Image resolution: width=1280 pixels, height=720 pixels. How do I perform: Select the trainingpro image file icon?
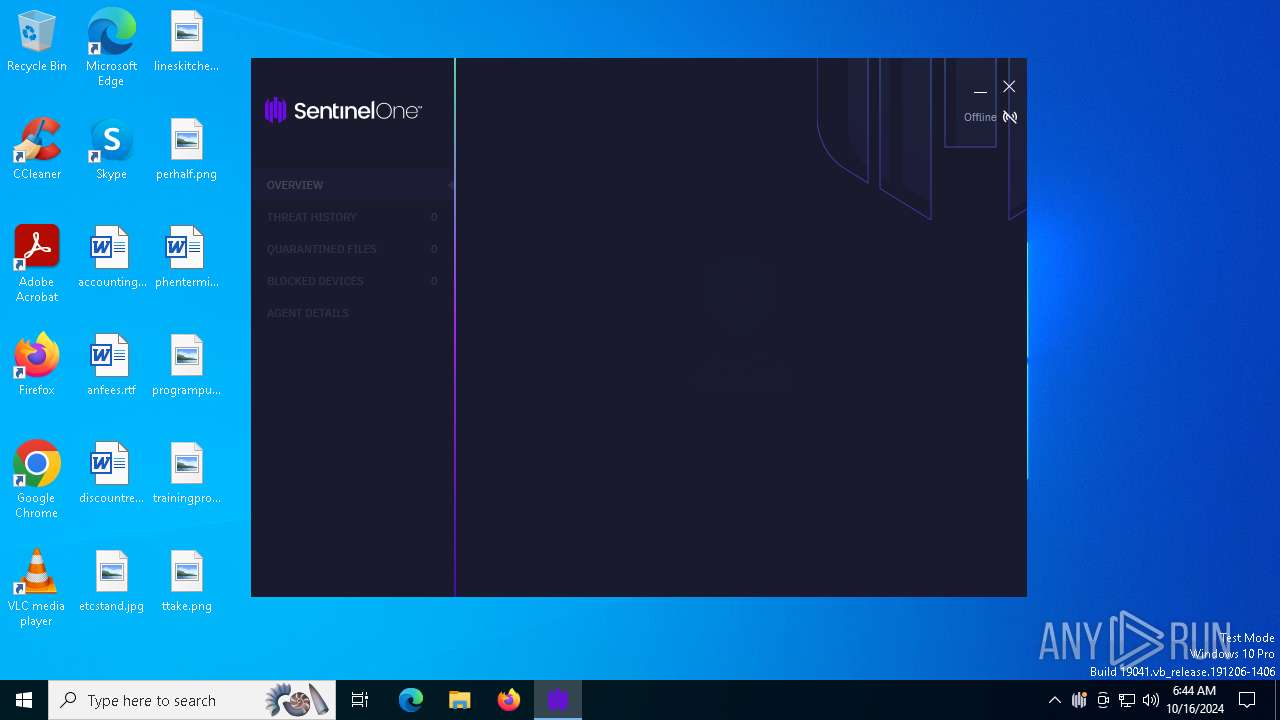point(186,474)
